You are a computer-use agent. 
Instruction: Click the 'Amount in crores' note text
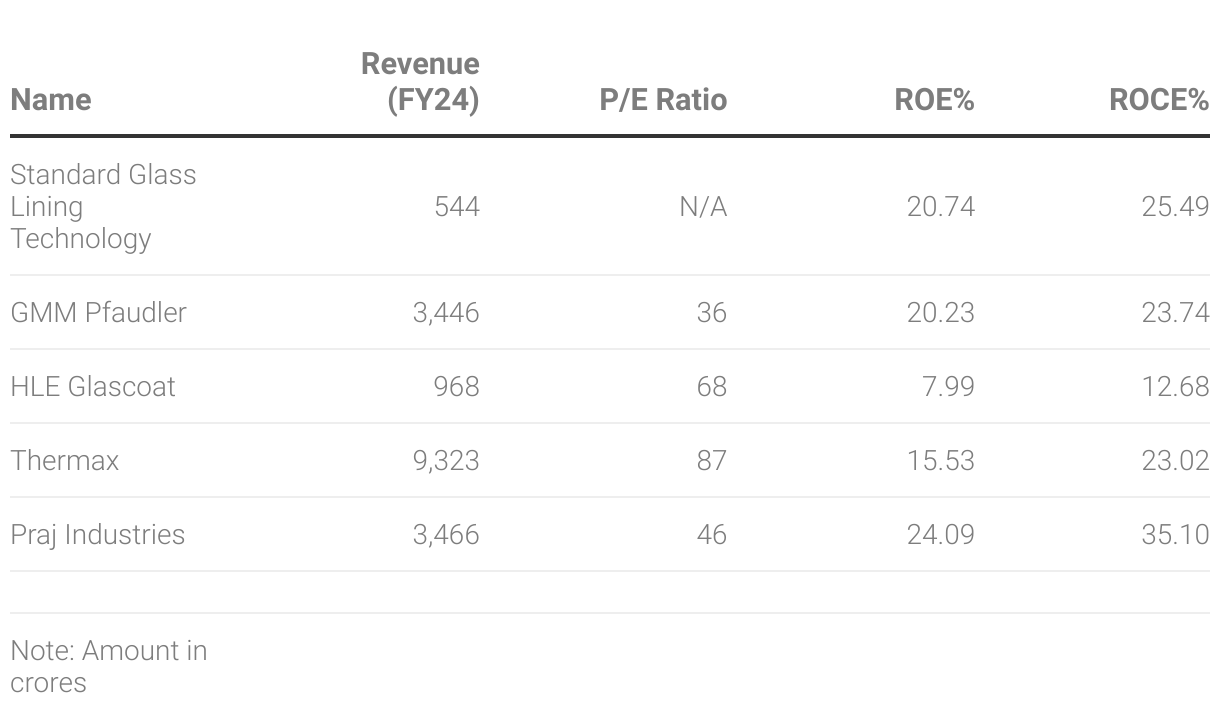click(x=108, y=667)
